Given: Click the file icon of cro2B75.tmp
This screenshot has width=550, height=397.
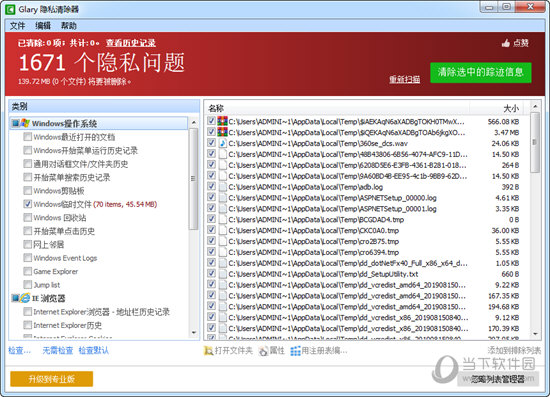Looking at the screenshot, I should [222, 241].
